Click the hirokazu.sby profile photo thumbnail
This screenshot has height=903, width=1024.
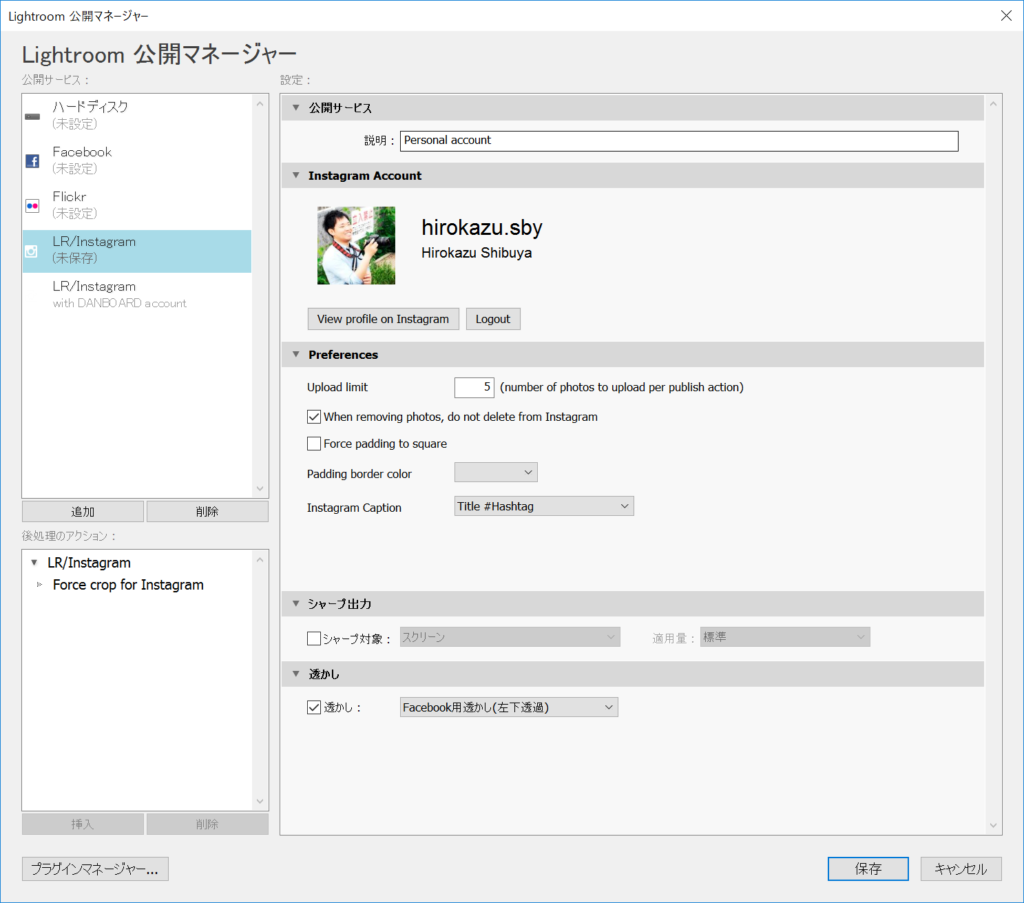356,246
